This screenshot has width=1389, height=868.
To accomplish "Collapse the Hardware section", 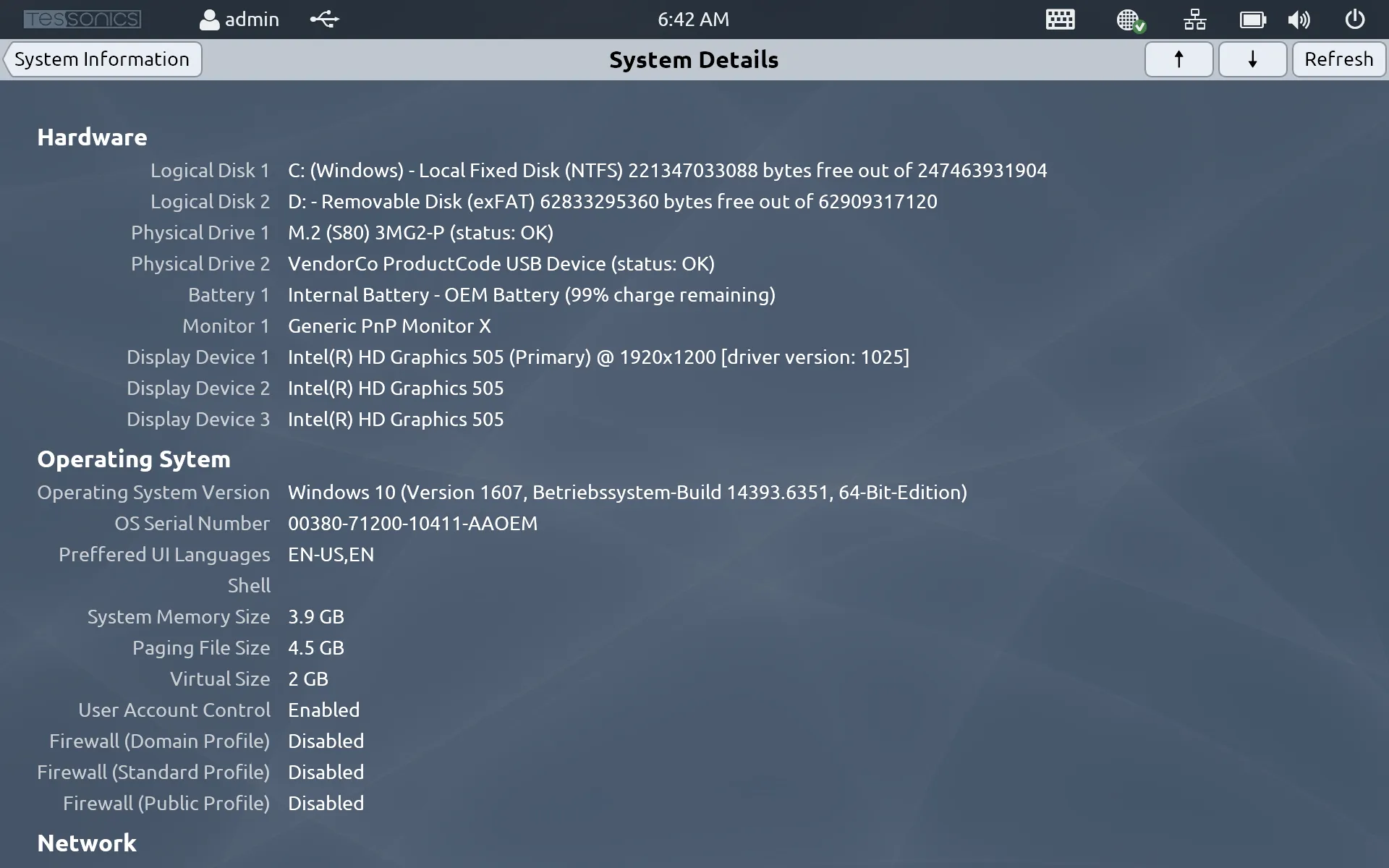I will point(92,137).
